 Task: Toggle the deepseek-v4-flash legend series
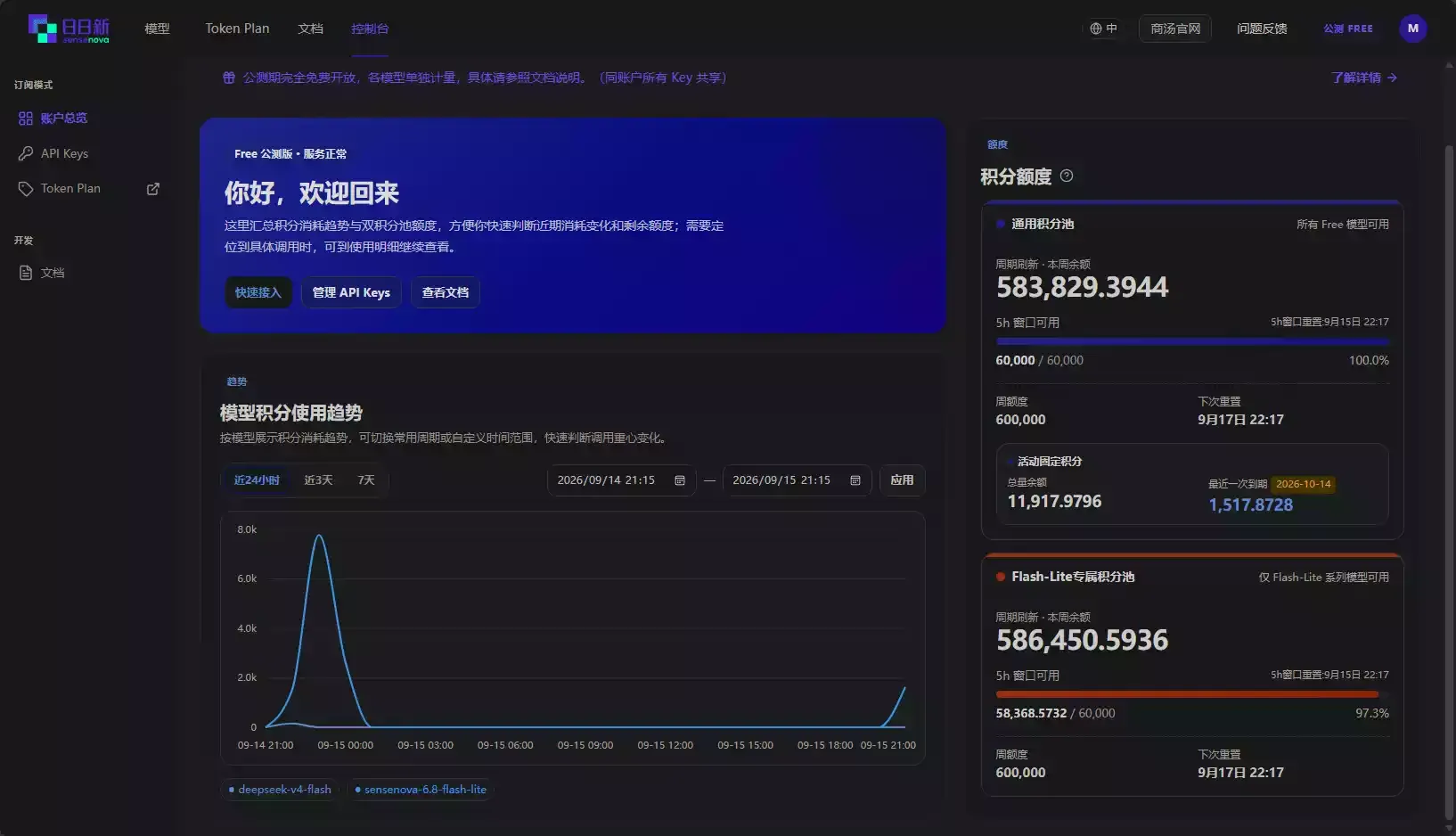pyautogui.click(x=280, y=790)
